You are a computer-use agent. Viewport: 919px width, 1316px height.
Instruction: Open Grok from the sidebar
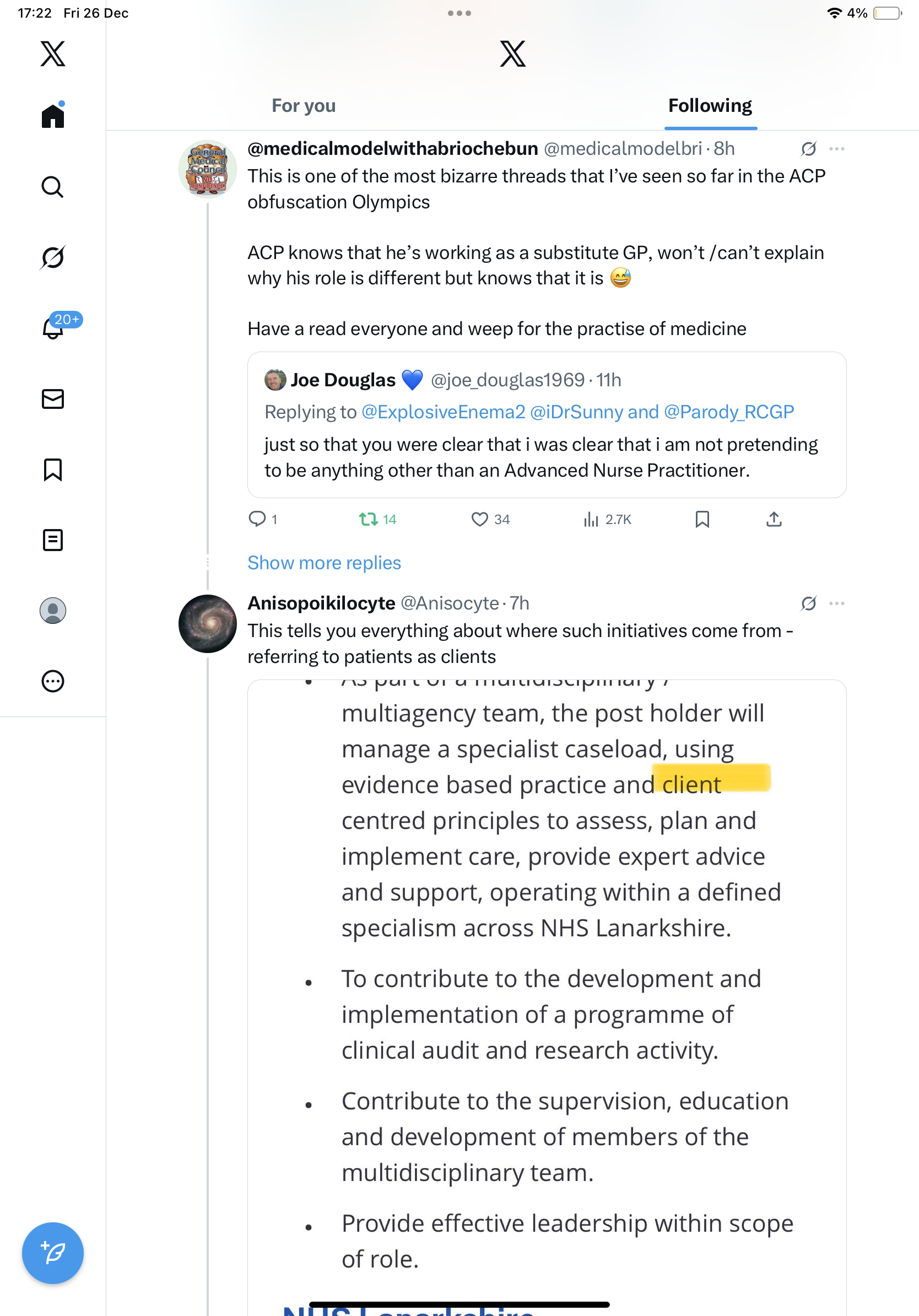pyautogui.click(x=53, y=257)
